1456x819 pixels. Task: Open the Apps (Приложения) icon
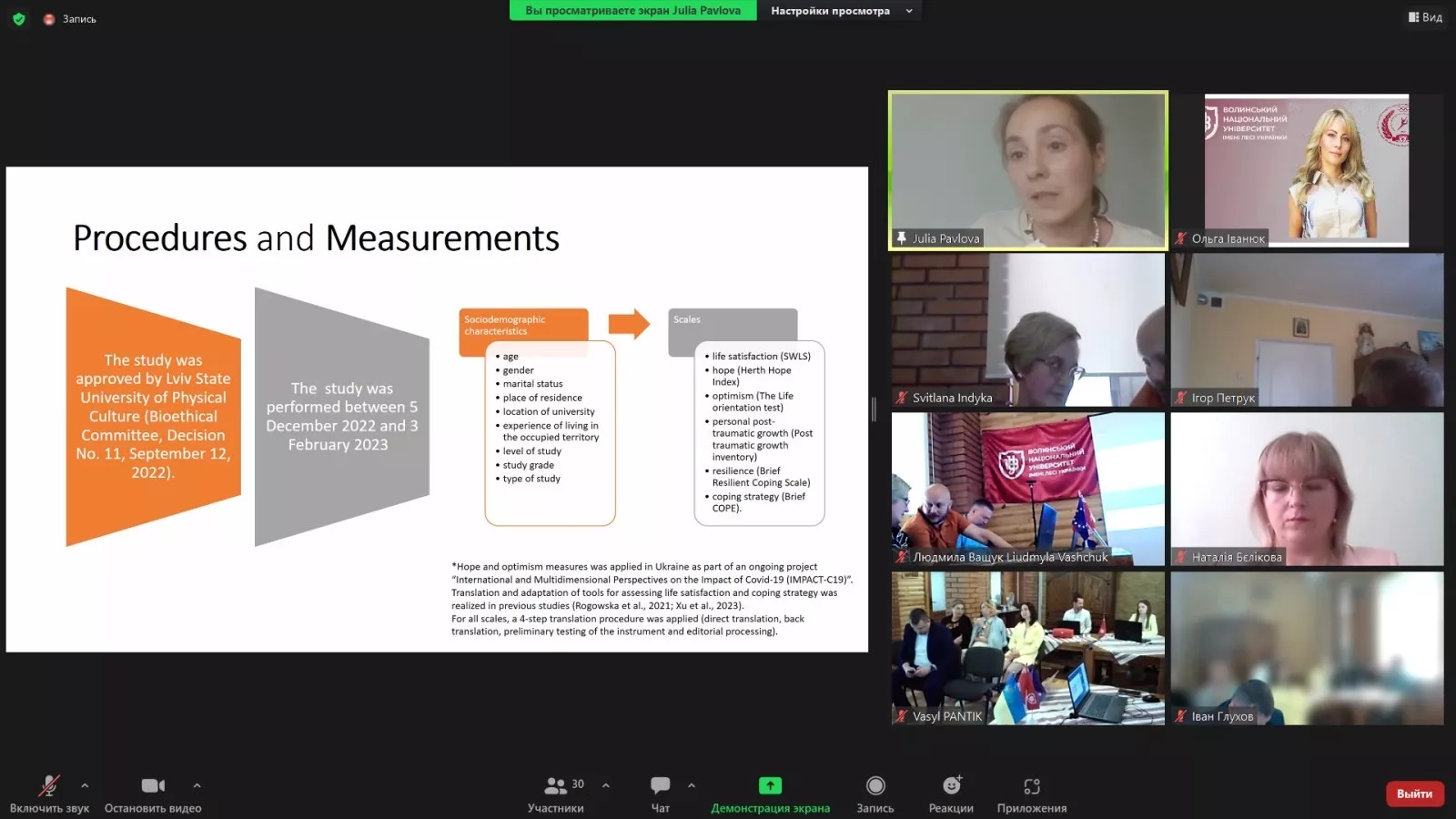point(1031,785)
